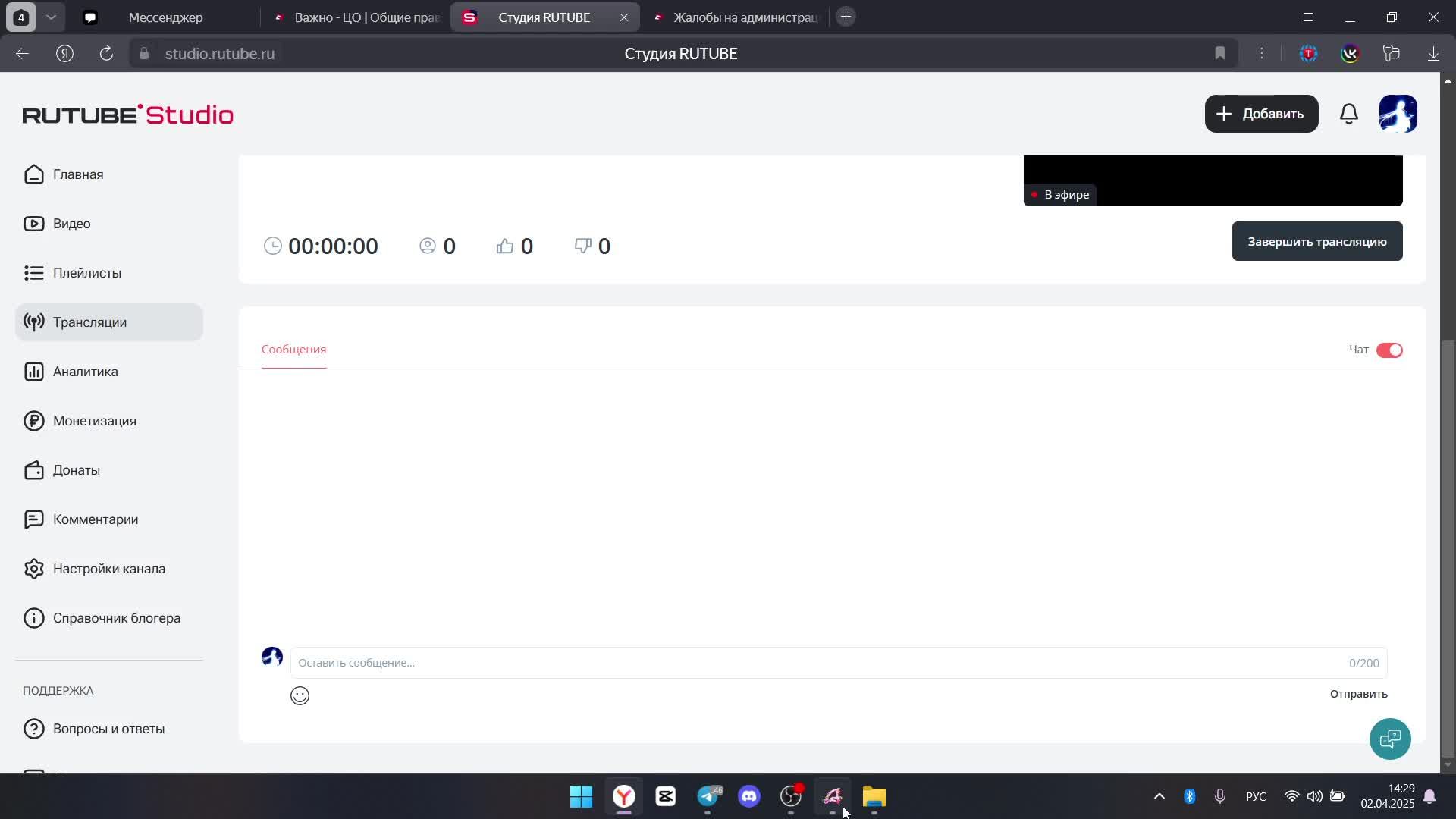The width and height of the screenshot is (1456, 819).
Task: Open the browser menu with three dots
Action: [1262, 53]
